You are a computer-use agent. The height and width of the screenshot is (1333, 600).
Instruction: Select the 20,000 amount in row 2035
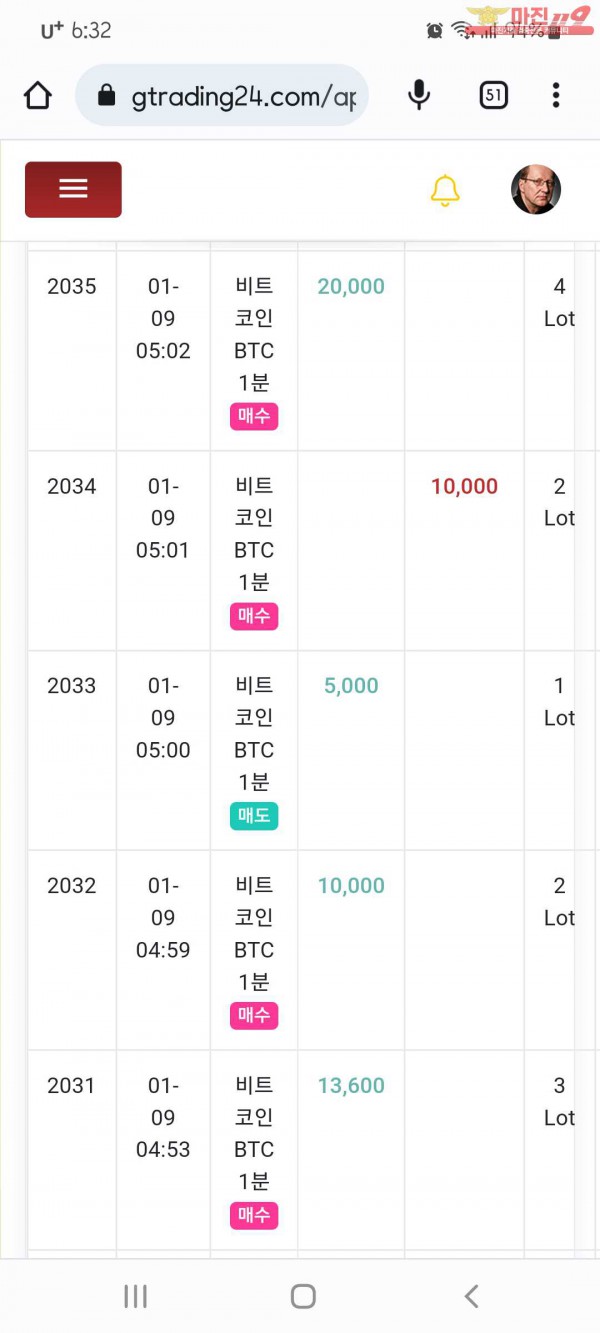tap(351, 287)
